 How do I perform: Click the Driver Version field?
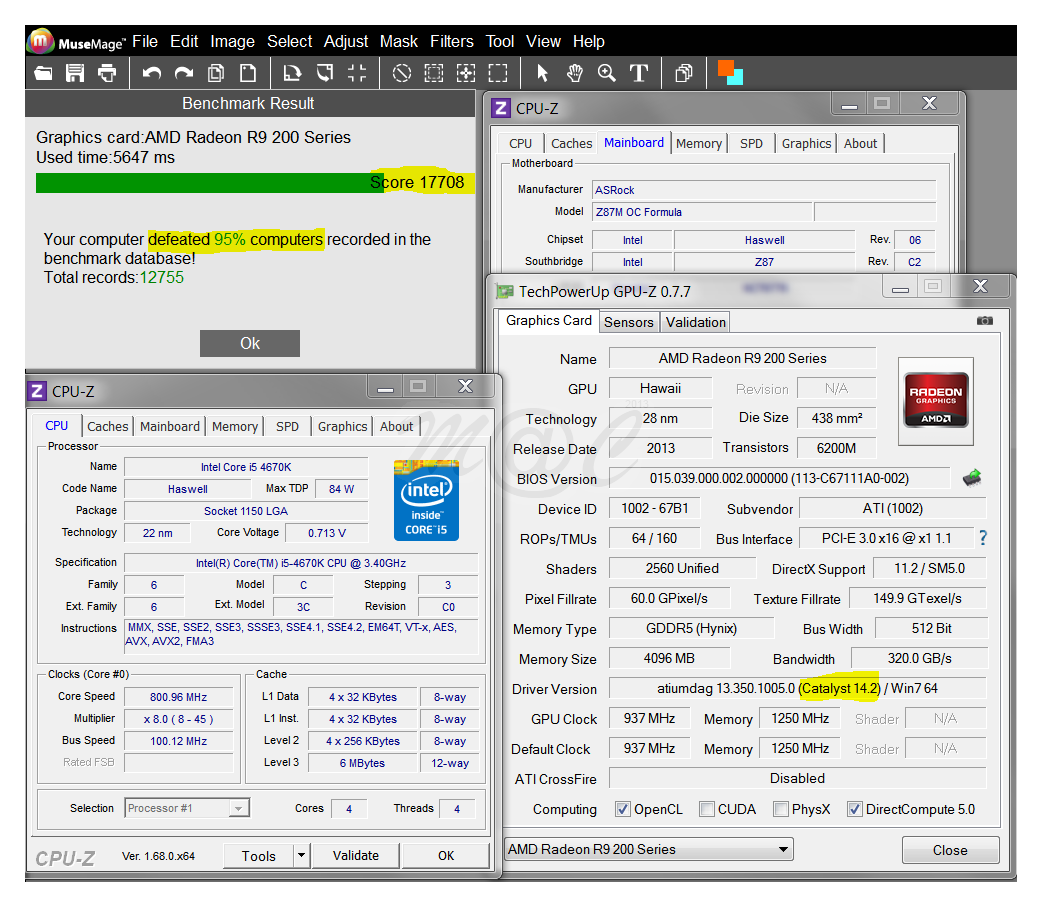click(x=797, y=688)
